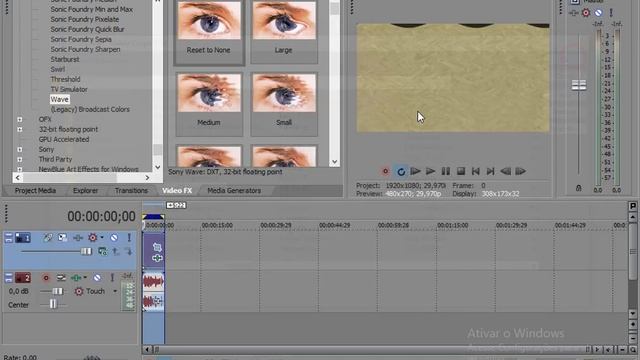The width and height of the screenshot is (640, 360).
Task: Open audio track 2 Track FX dropdown arrow
Action: 85,278
